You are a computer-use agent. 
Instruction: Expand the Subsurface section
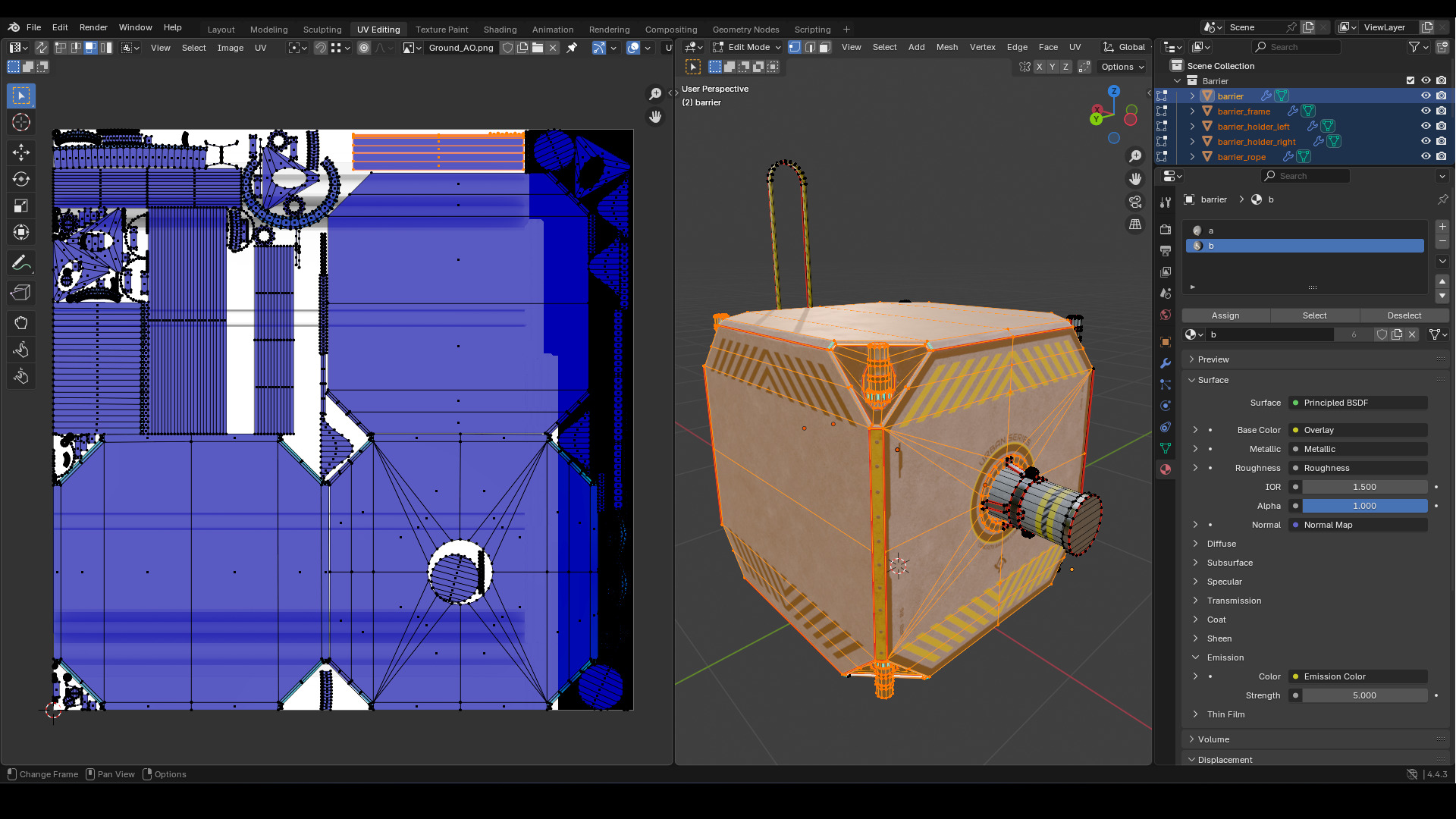point(1229,563)
